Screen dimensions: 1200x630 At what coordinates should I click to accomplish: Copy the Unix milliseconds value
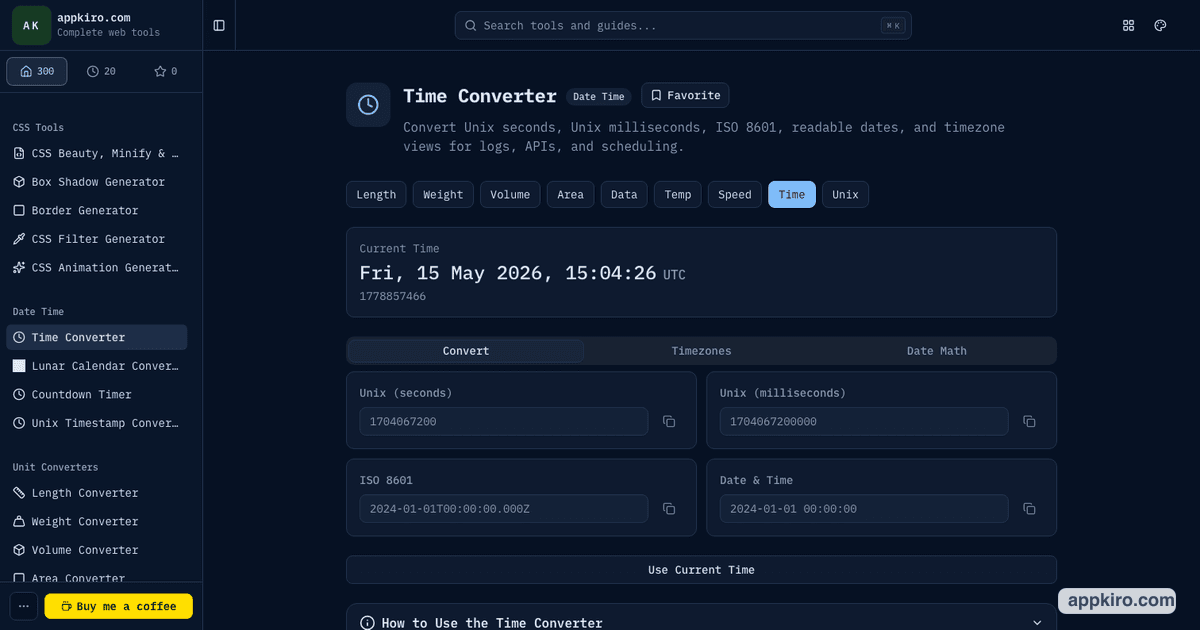[1029, 422]
